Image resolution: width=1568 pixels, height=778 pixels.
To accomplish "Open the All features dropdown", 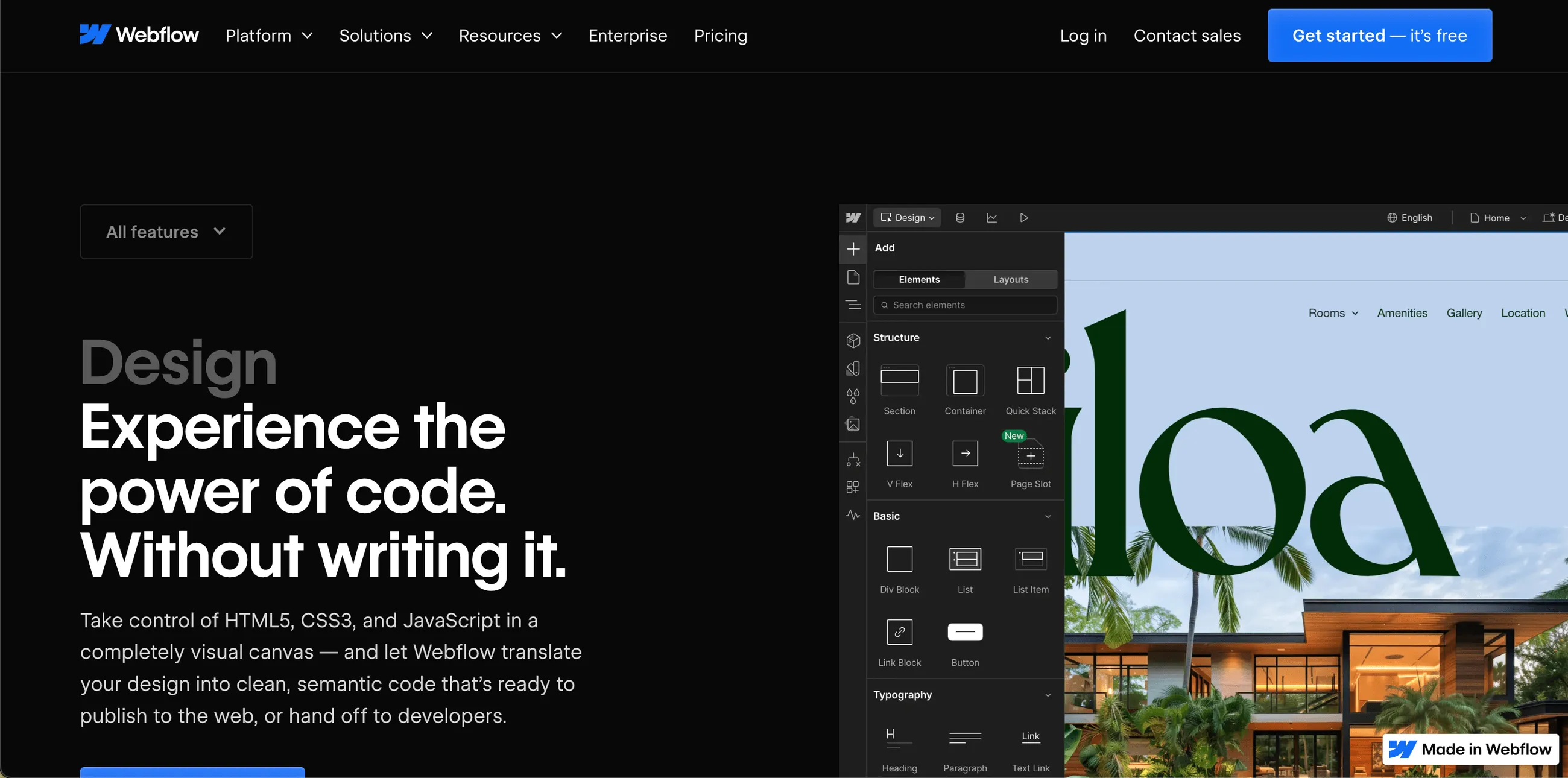I will pos(166,232).
